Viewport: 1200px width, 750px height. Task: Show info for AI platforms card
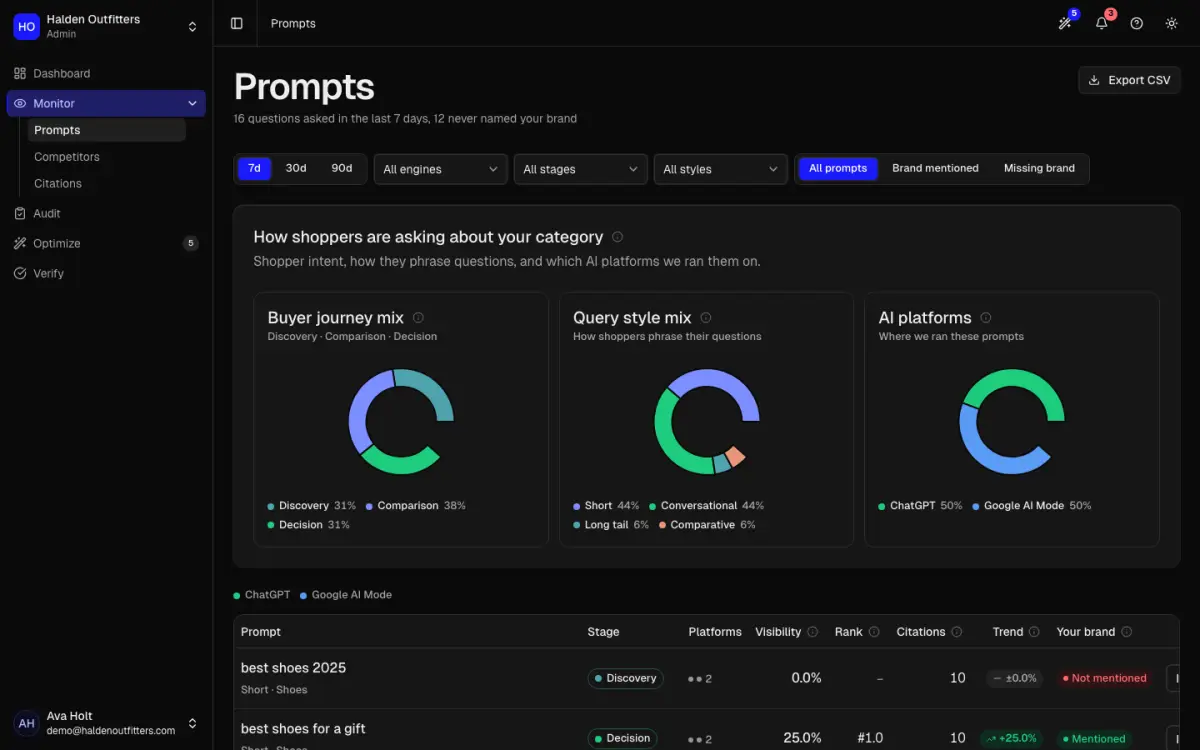[986, 317]
